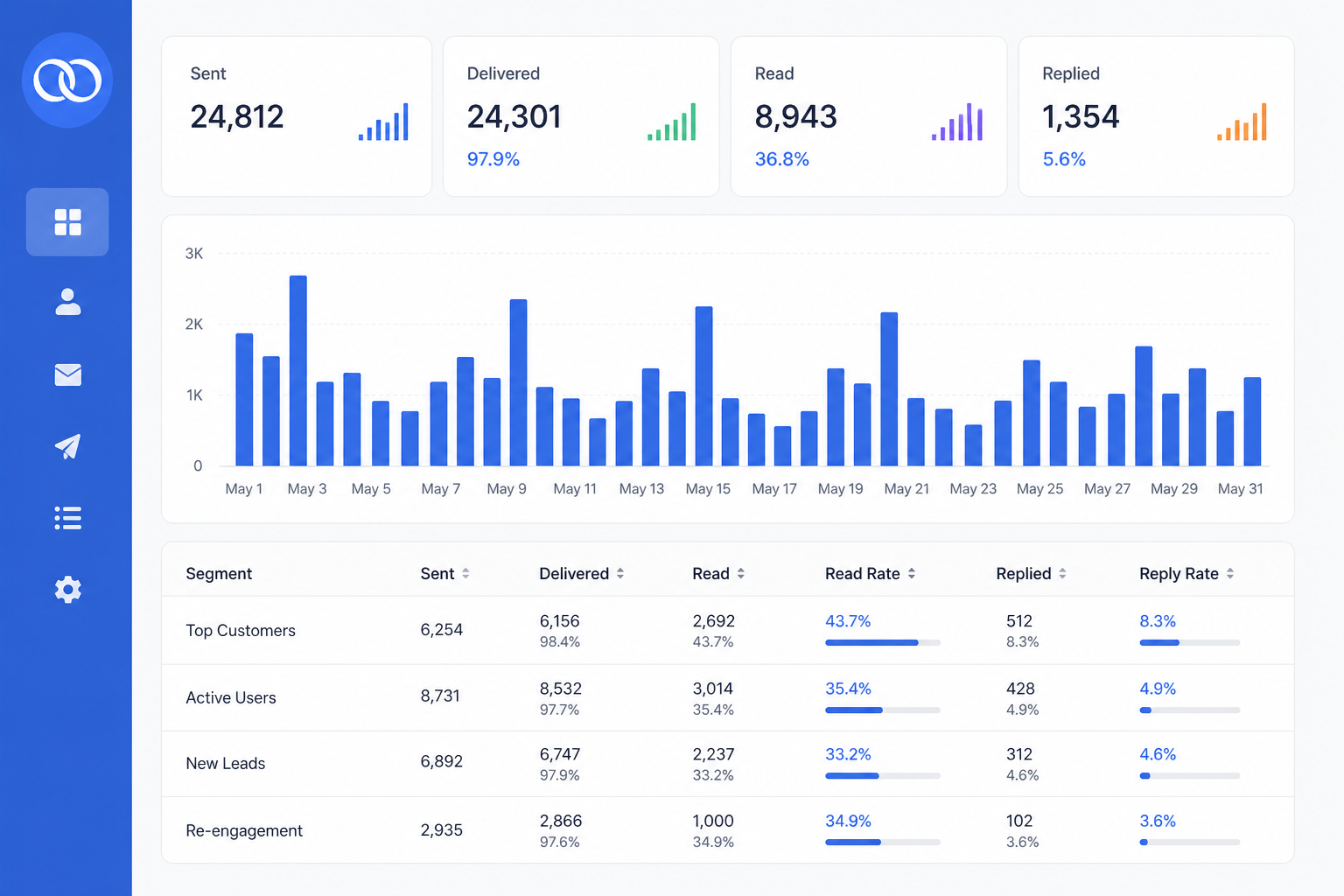Viewport: 1344px width, 896px height.
Task: Click the Segment column header
Action: click(x=219, y=573)
